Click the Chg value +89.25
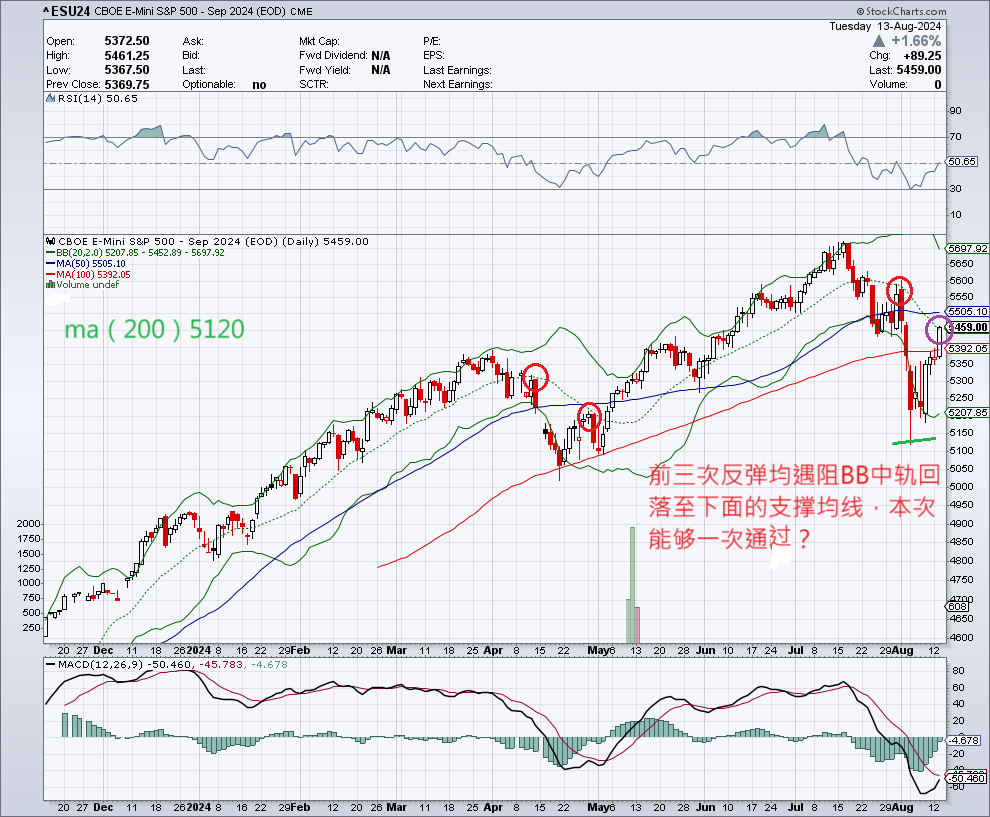The width and height of the screenshot is (990, 817). pyautogui.click(x=922, y=56)
